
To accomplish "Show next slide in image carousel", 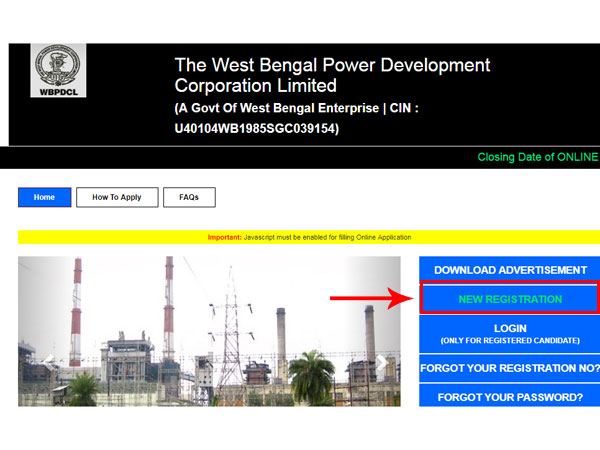I will [381, 363].
